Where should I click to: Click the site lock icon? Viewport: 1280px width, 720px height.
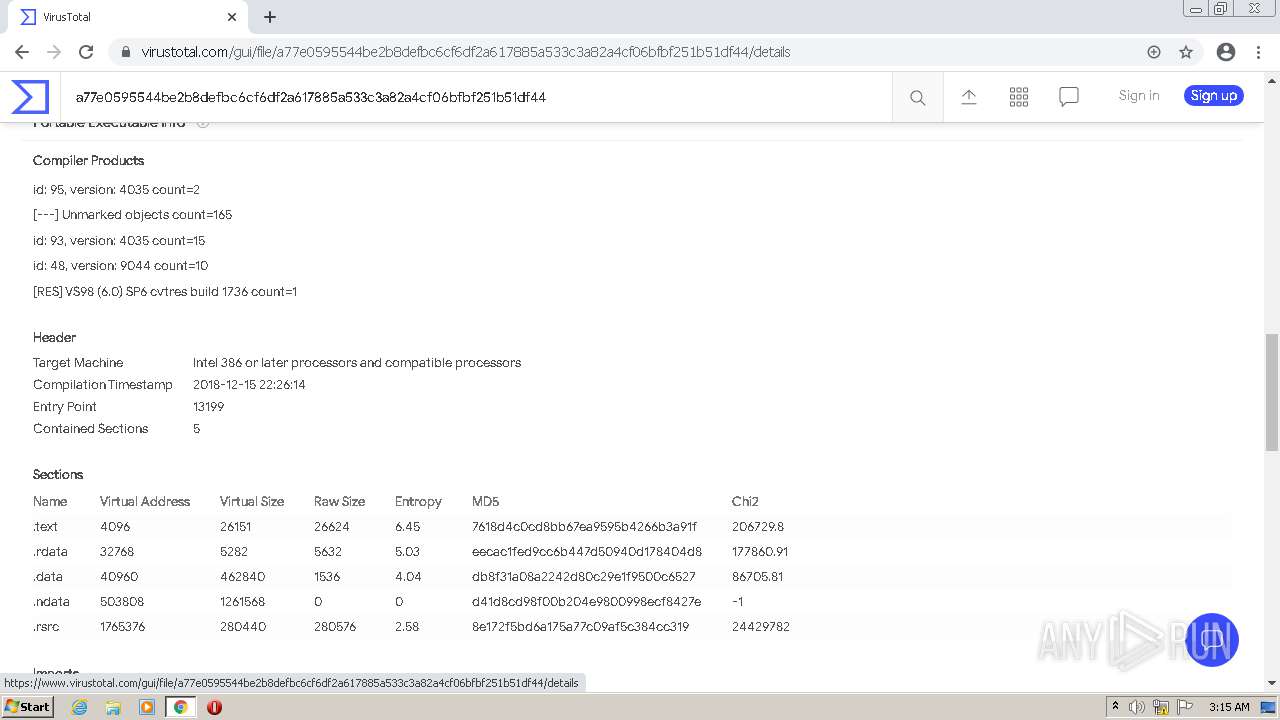click(x=125, y=52)
